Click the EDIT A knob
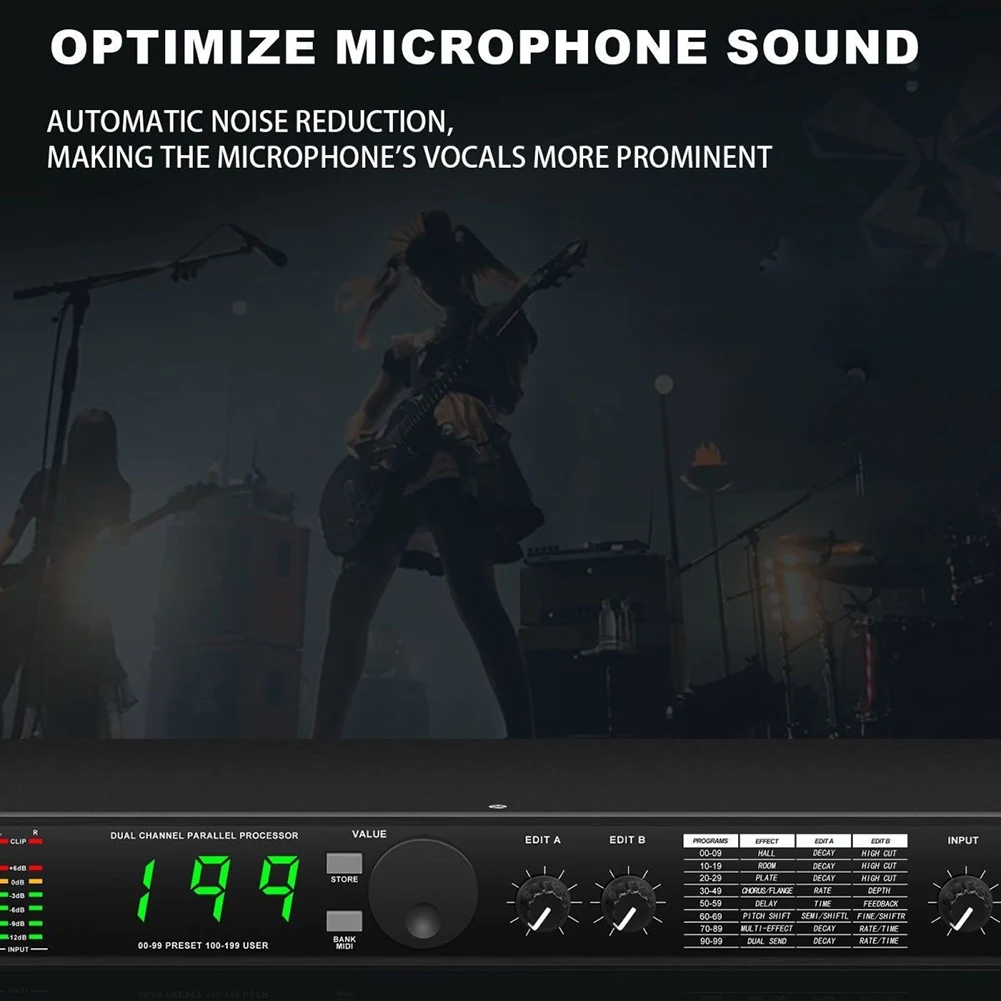The width and height of the screenshot is (1001, 1001). 543,901
